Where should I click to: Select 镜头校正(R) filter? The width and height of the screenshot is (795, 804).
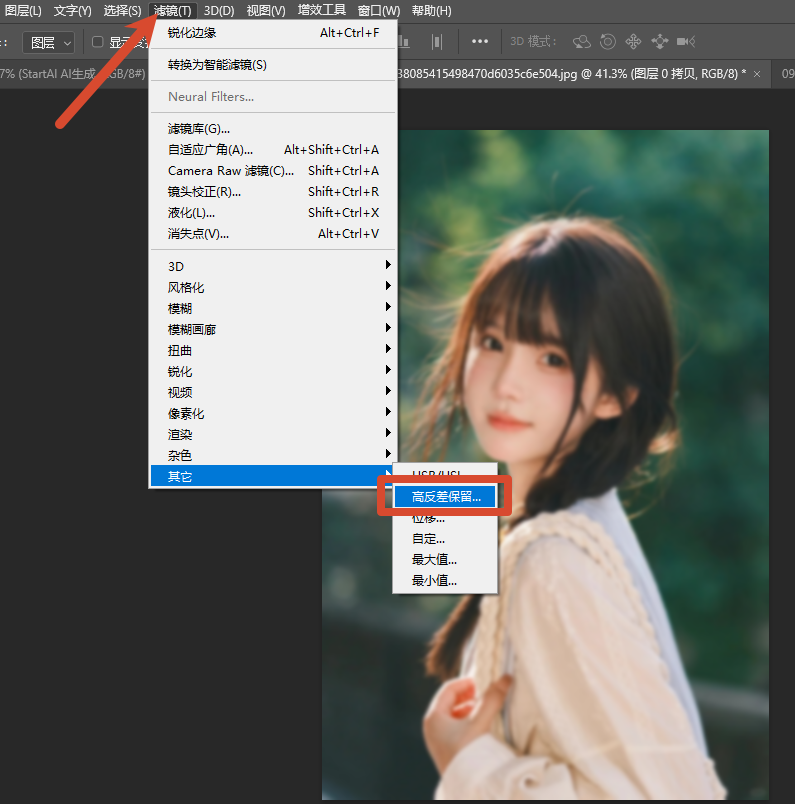click(273, 192)
